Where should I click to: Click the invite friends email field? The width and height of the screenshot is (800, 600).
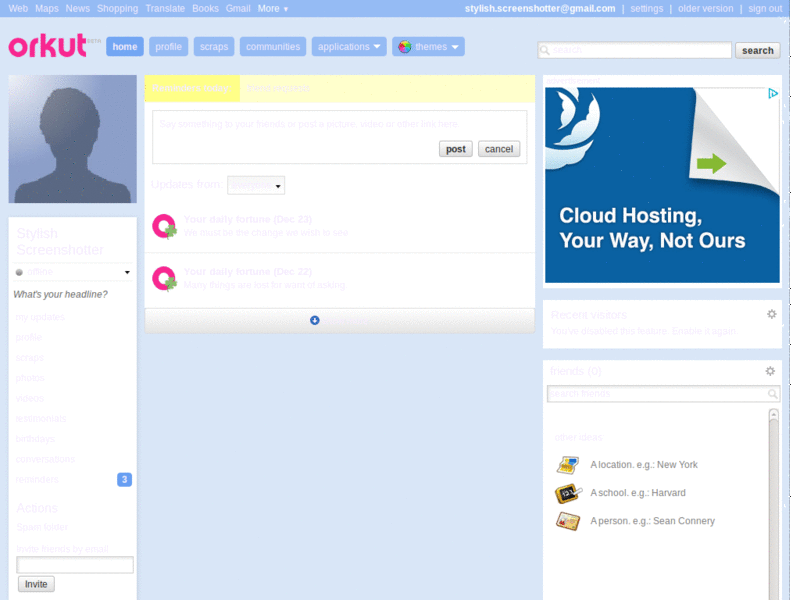75,564
